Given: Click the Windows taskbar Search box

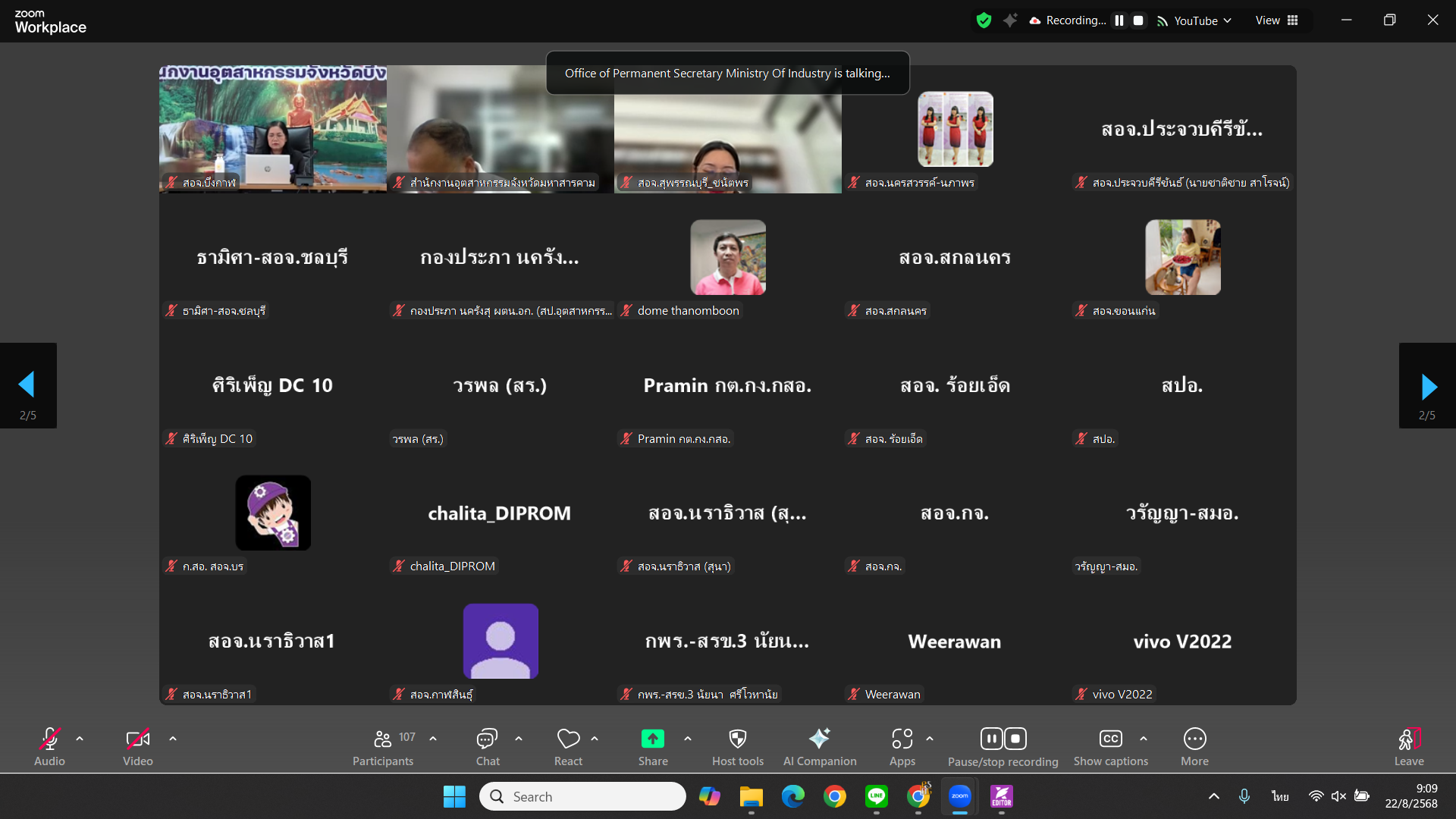Looking at the screenshot, I should click(x=582, y=796).
